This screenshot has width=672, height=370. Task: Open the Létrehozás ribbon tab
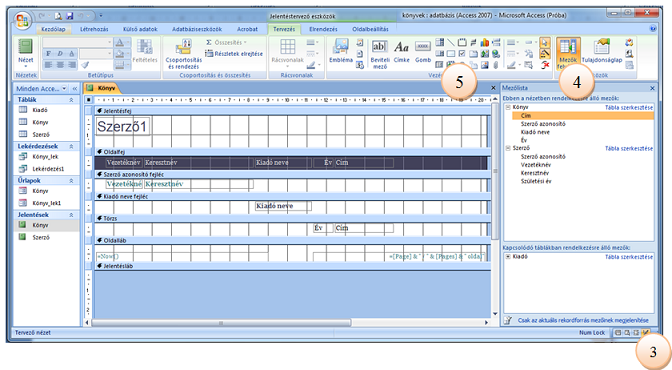(x=94, y=29)
